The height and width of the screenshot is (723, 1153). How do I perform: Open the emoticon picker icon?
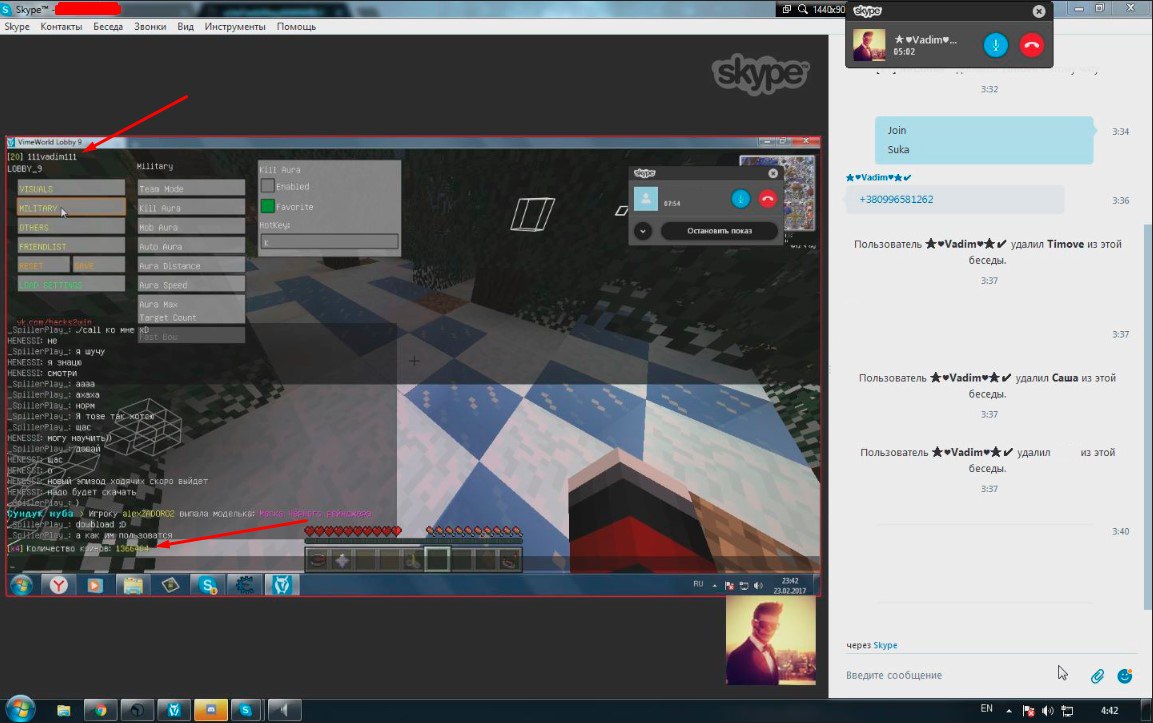pos(1125,676)
